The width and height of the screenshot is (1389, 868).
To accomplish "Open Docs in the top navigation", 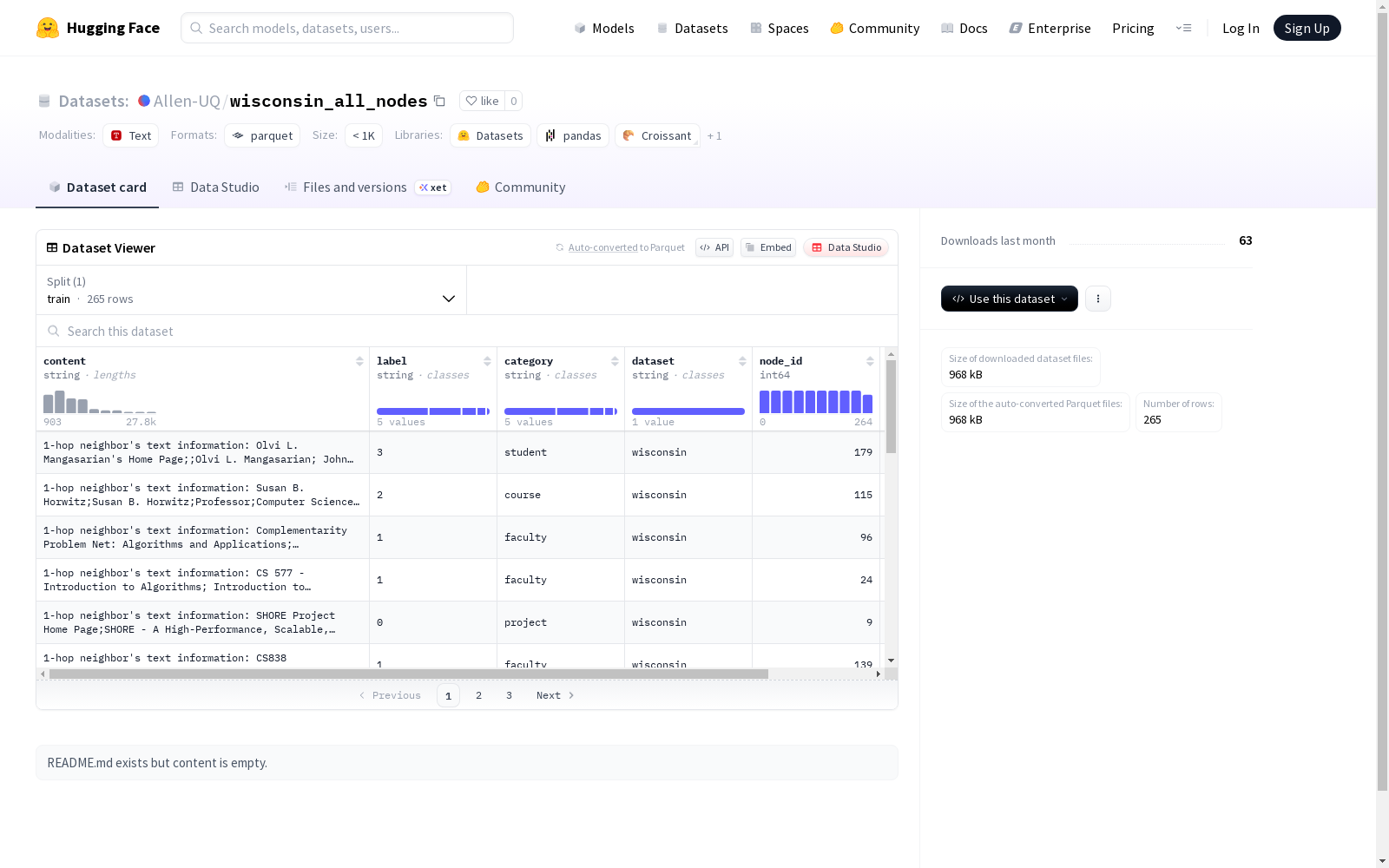I will [x=964, y=28].
